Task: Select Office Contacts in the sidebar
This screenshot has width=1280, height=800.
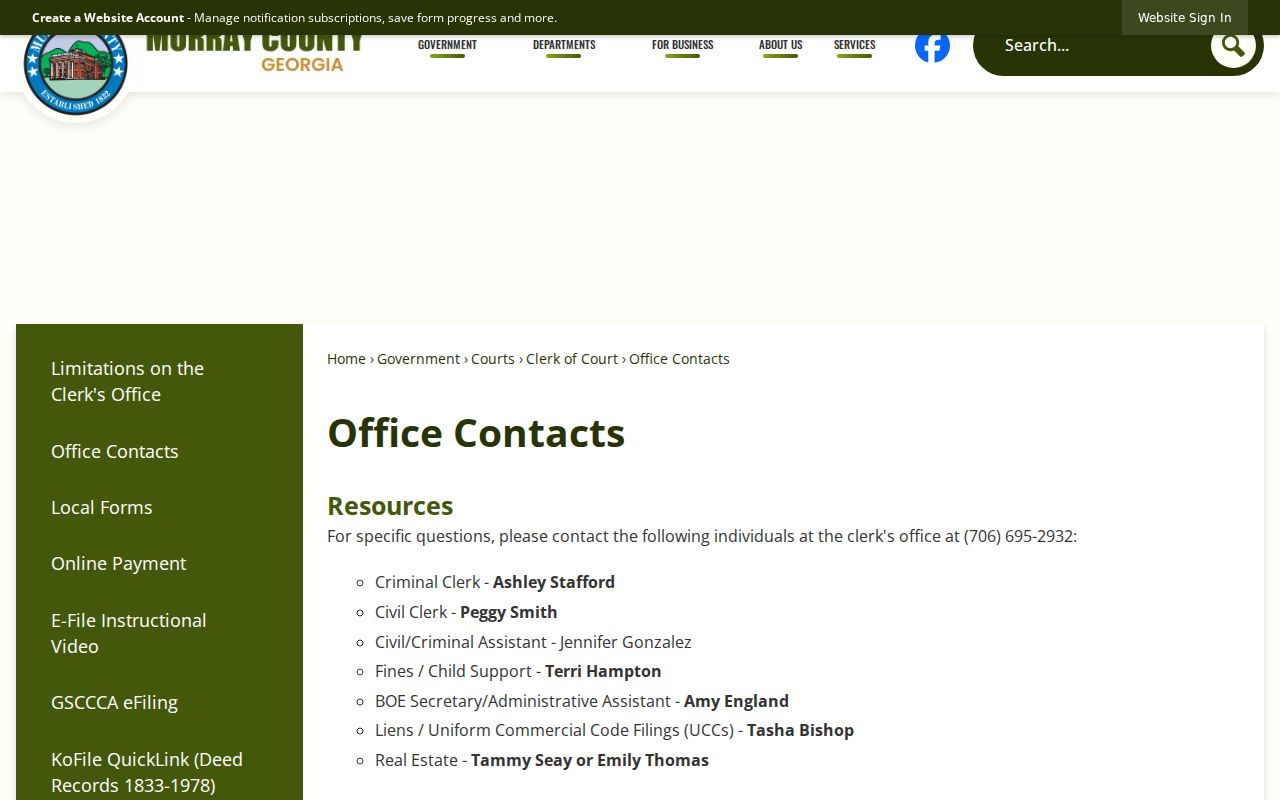Action: point(159,451)
